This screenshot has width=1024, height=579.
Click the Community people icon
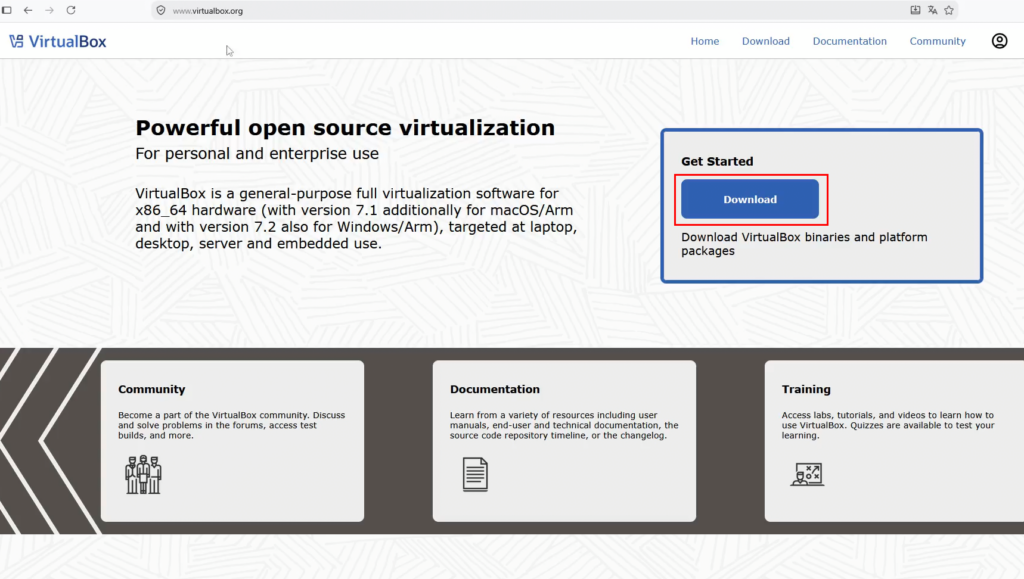[x=143, y=475]
